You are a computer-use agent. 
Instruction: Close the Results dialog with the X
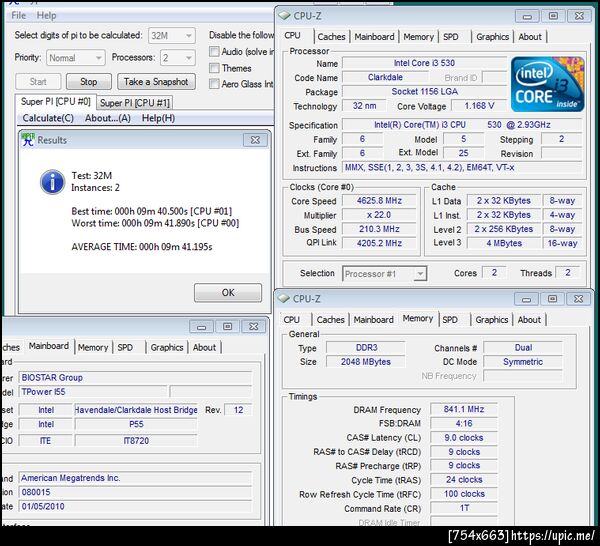pyautogui.click(x=255, y=140)
